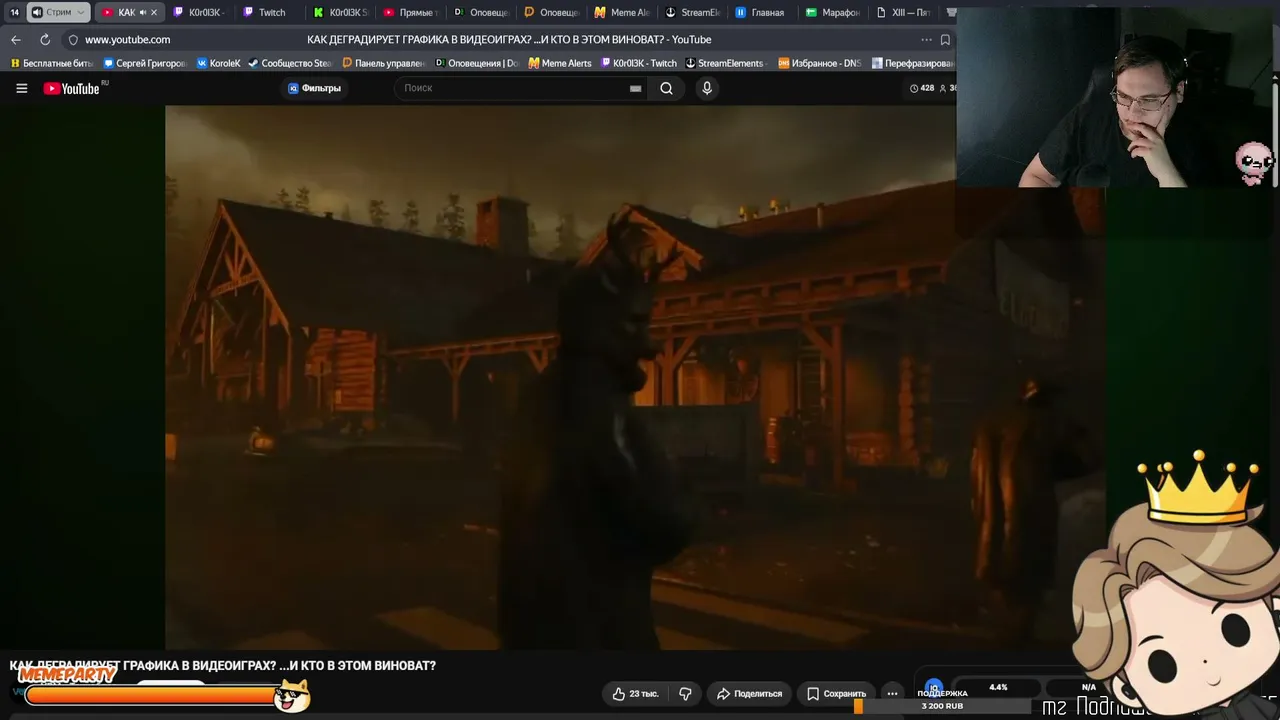This screenshot has width=1280, height=720.
Task: Click the YouTube search magnifier button
Action: [666, 88]
